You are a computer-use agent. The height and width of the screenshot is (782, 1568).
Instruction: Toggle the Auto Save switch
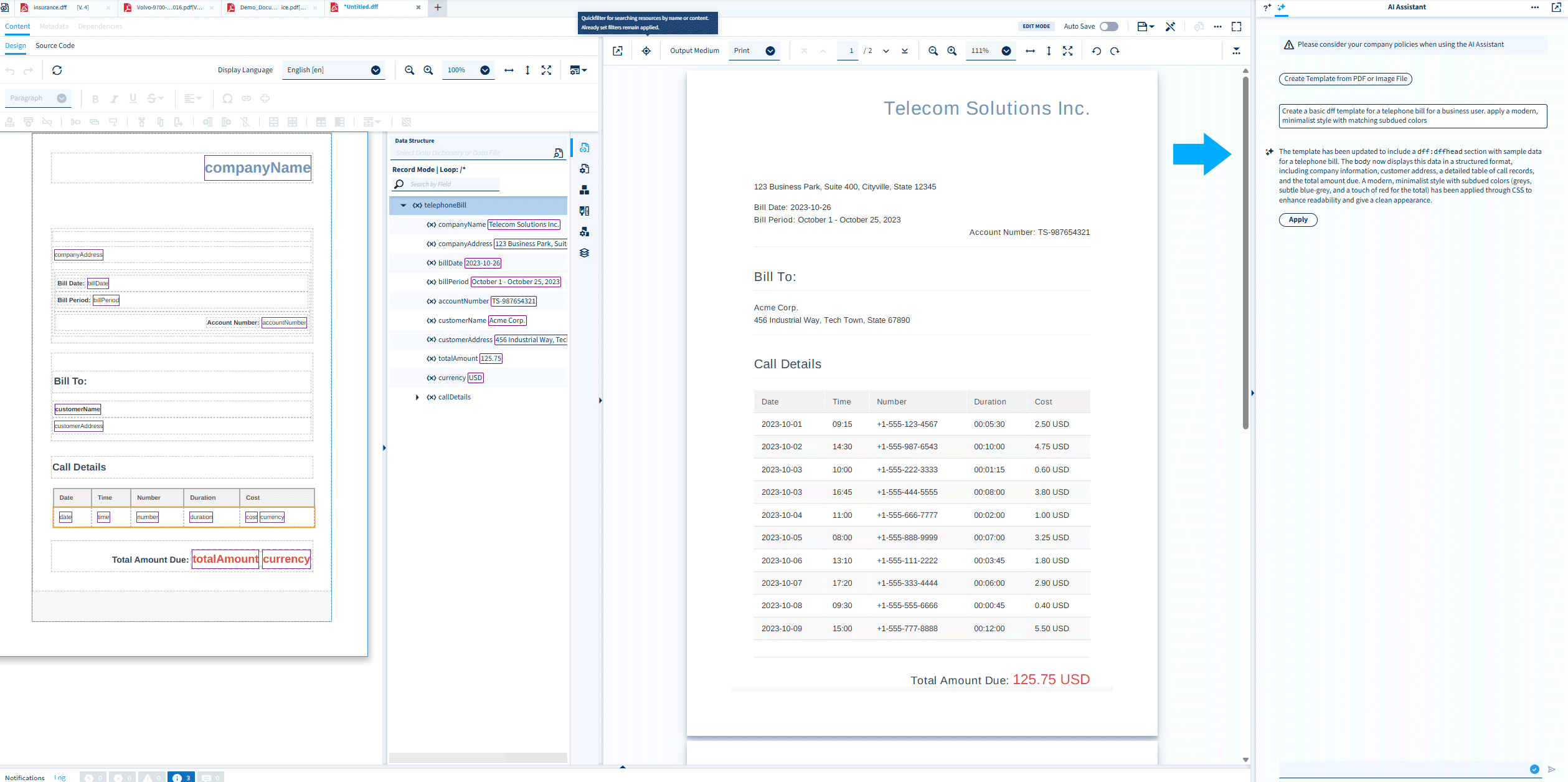point(1108,26)
